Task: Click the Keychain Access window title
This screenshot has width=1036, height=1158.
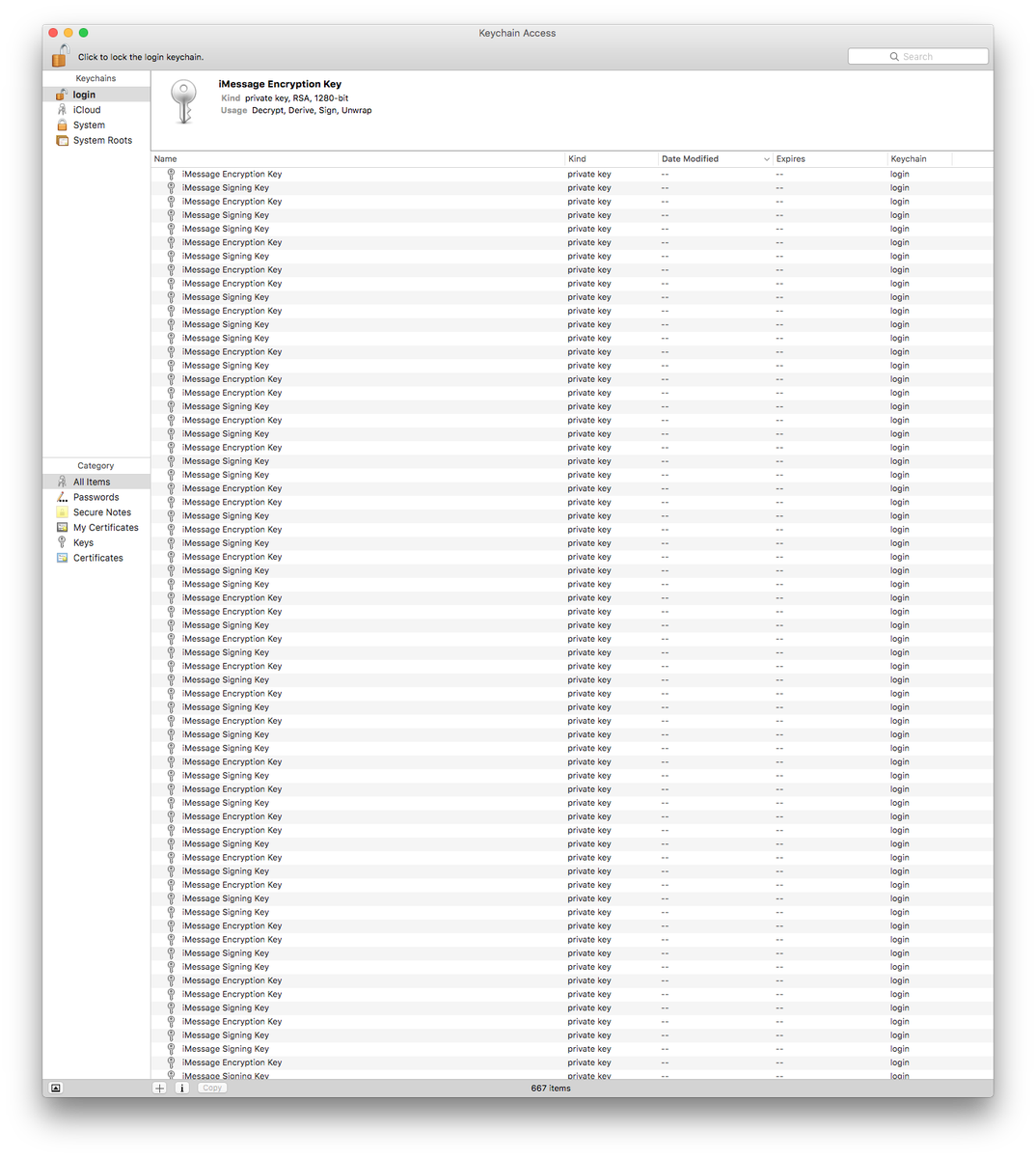Action: (x=517, y=33)
